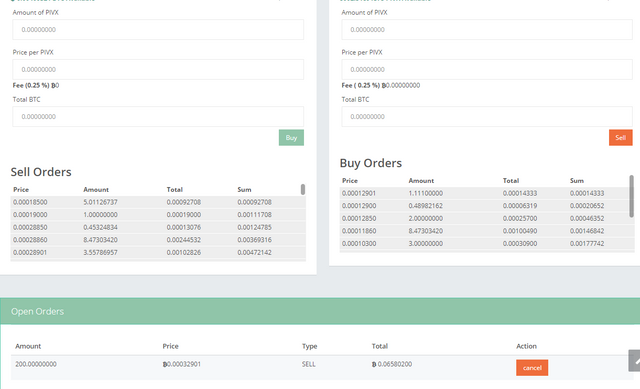Click sell order amount 3.55786957
This screenshot has height=389, width=640.
pyautogui.click(x=100, y=253)
